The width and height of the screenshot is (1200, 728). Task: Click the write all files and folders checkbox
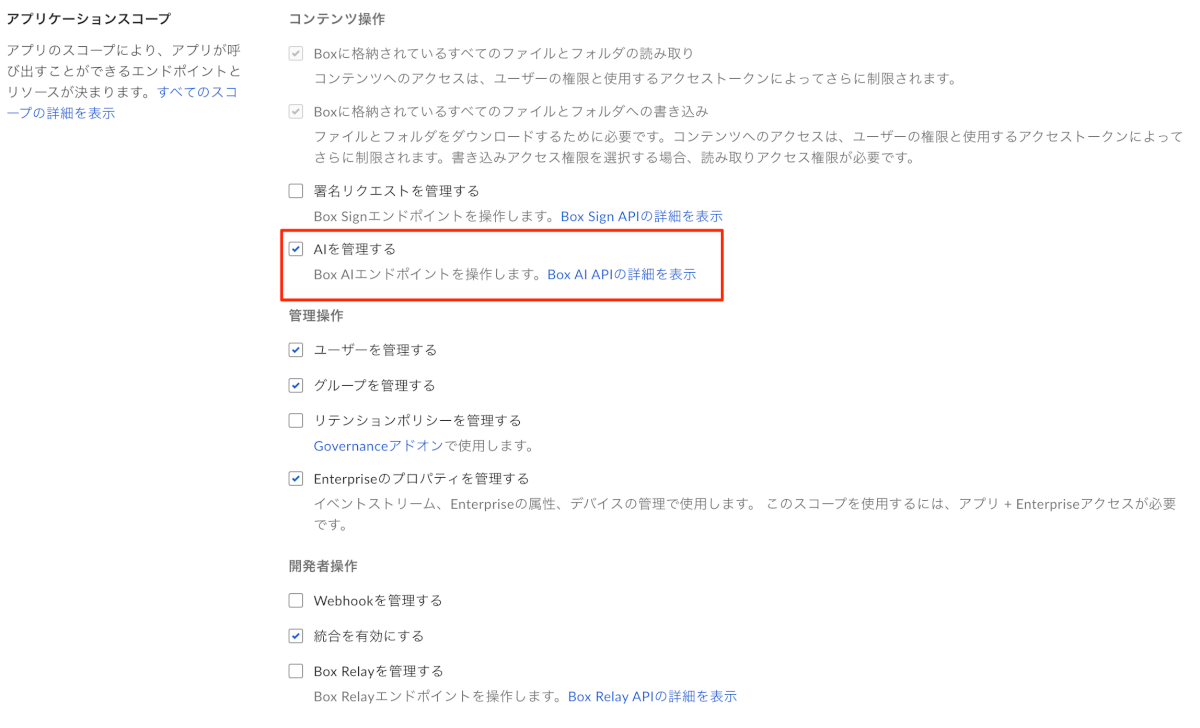[x=296, y=111]
